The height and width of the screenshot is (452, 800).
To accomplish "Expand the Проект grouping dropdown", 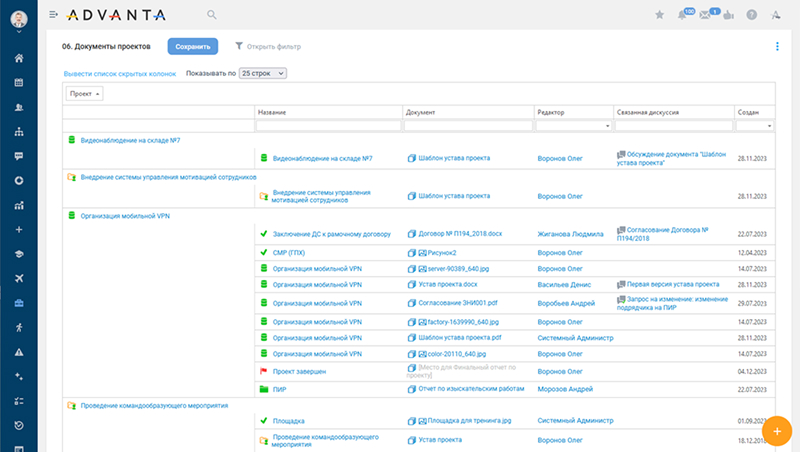I will tap(84, 93).
